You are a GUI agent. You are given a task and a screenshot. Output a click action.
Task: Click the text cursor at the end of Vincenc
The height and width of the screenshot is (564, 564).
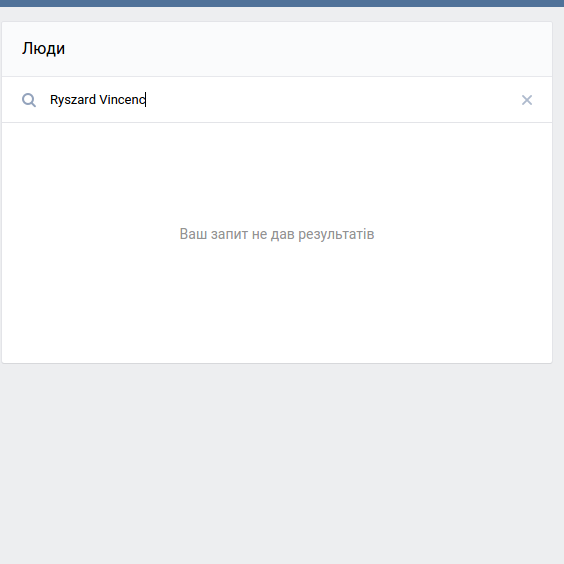(x=146, y=100)
